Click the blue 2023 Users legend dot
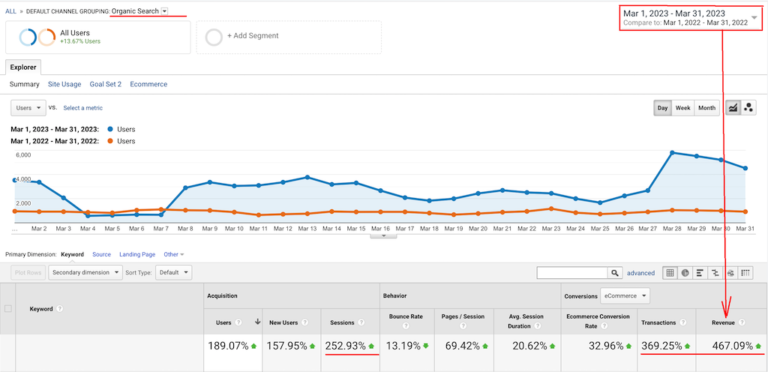768x372 pixels. [110, 129]
